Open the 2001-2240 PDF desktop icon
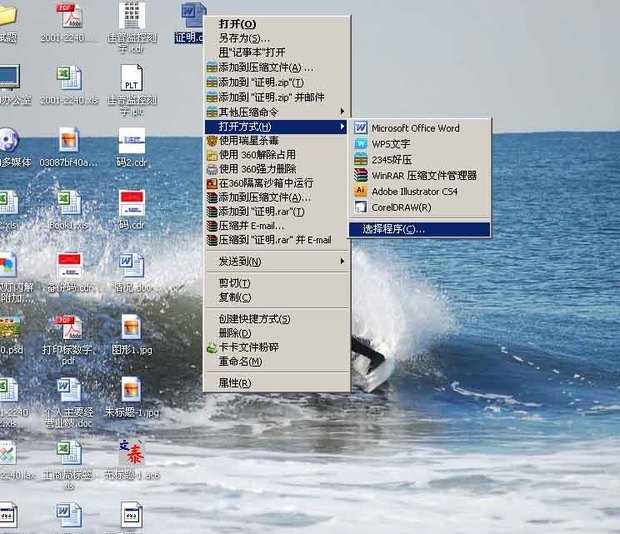620x534 pixels. (69, 16)
